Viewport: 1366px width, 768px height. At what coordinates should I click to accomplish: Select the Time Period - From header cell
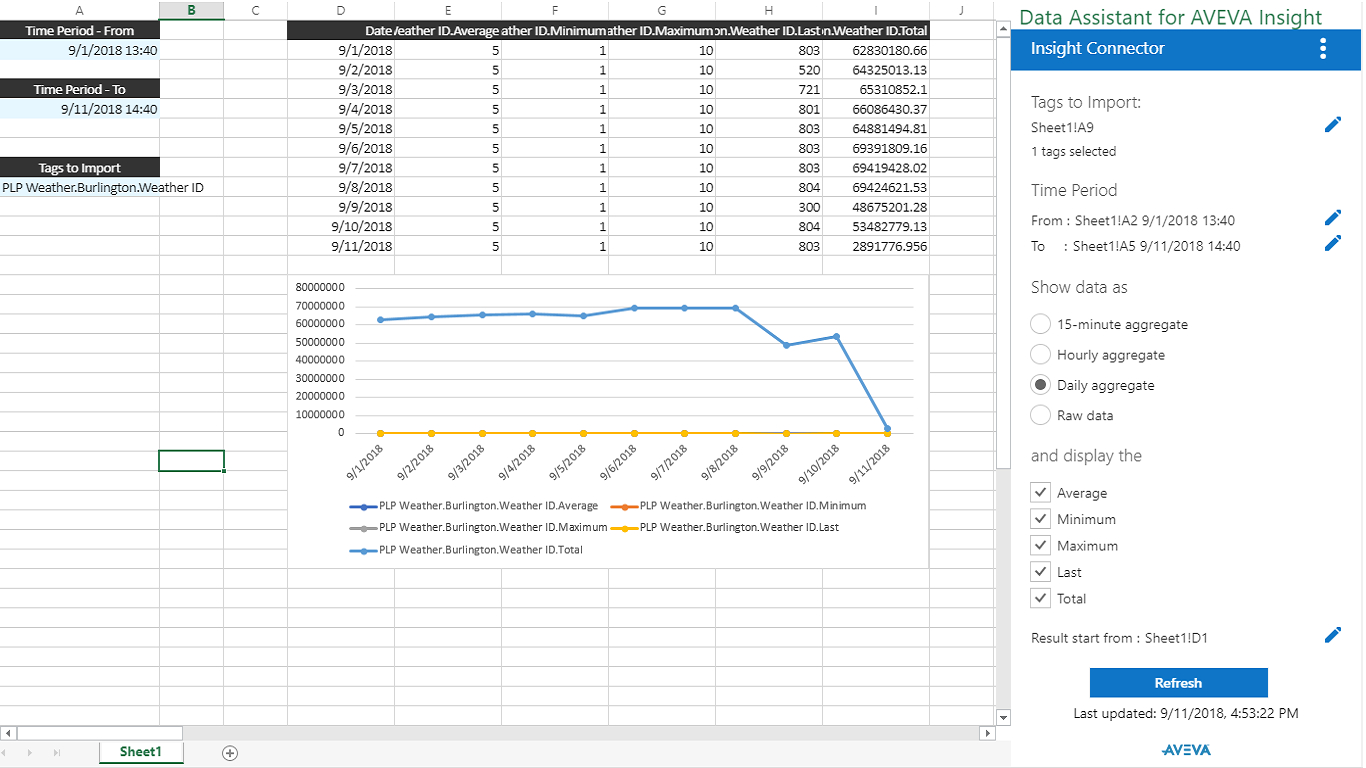point(79,31)
